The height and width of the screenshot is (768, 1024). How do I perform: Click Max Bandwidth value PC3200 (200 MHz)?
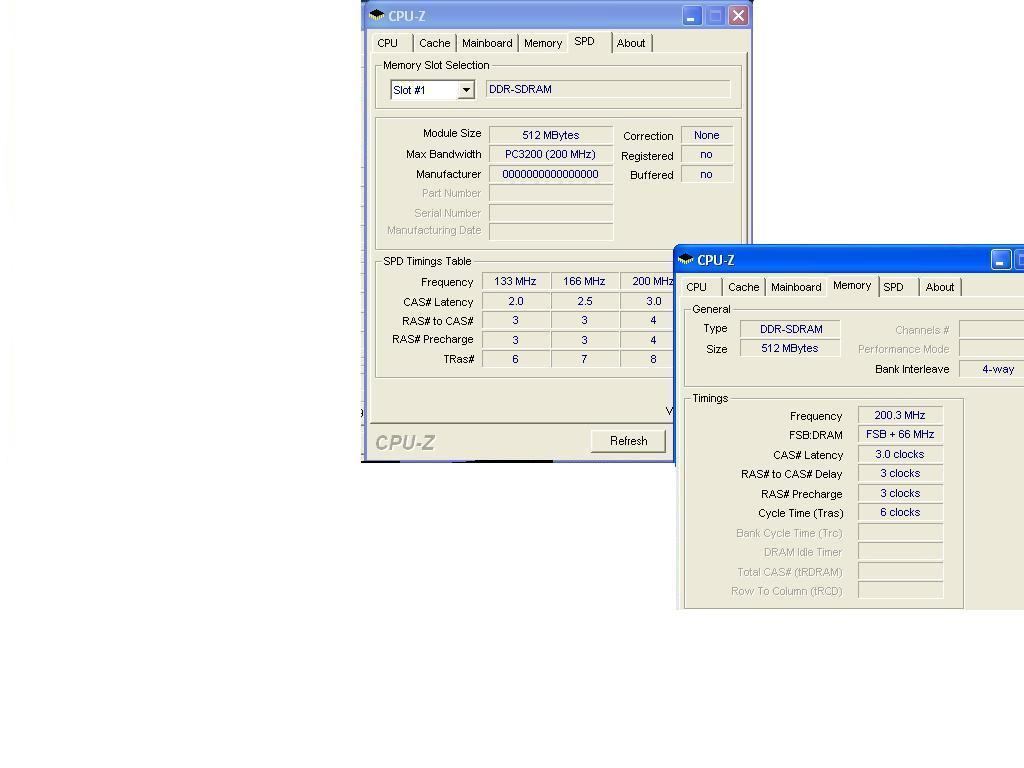551,154
